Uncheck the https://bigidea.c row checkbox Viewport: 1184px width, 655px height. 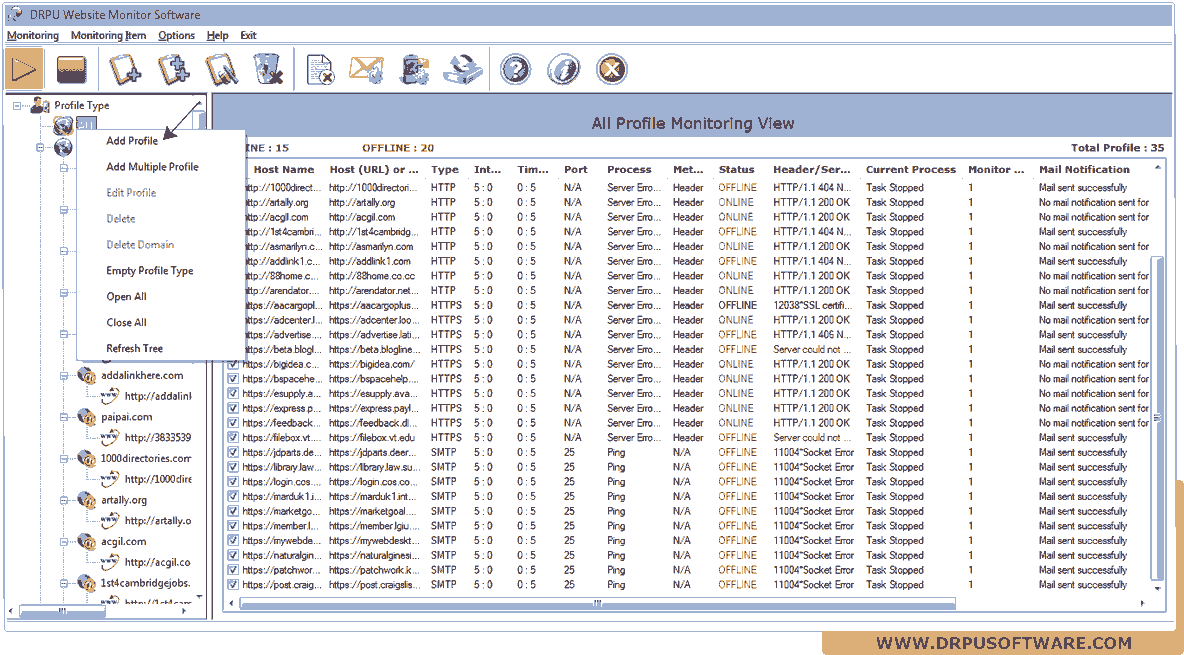click(233, 364)
